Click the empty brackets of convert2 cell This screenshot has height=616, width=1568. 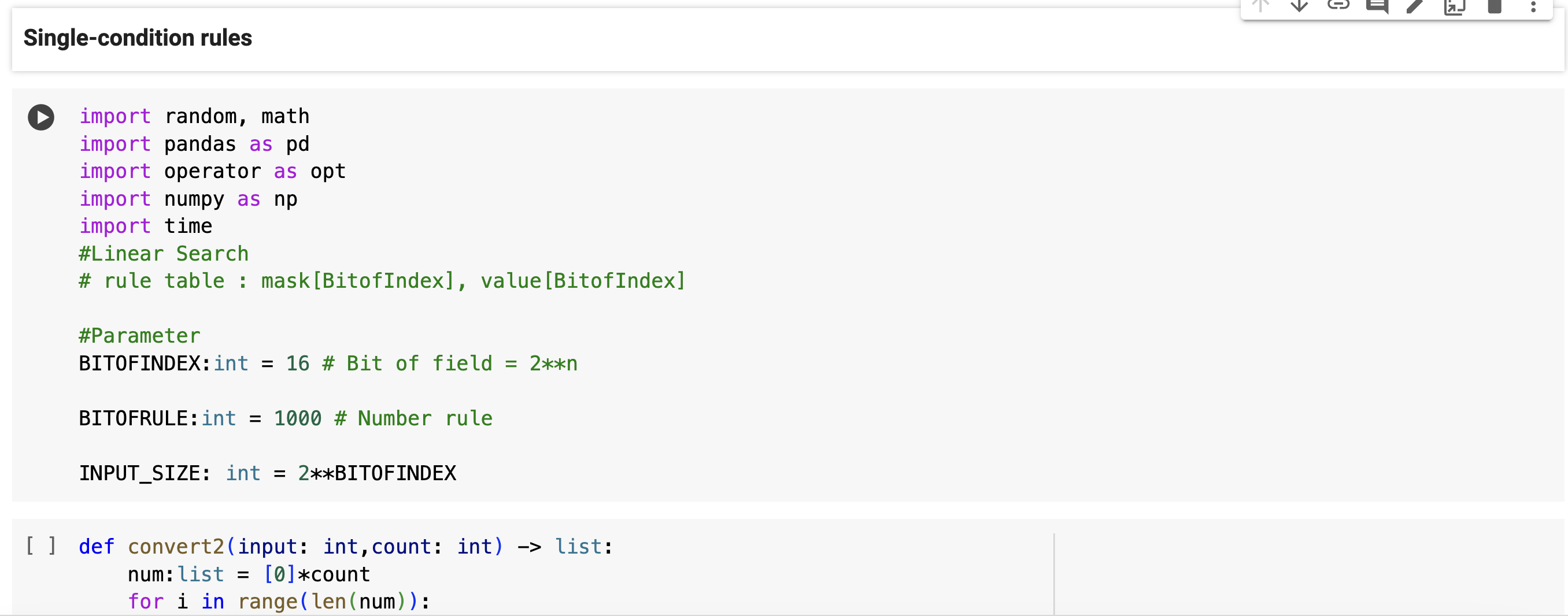click(41, 546)
